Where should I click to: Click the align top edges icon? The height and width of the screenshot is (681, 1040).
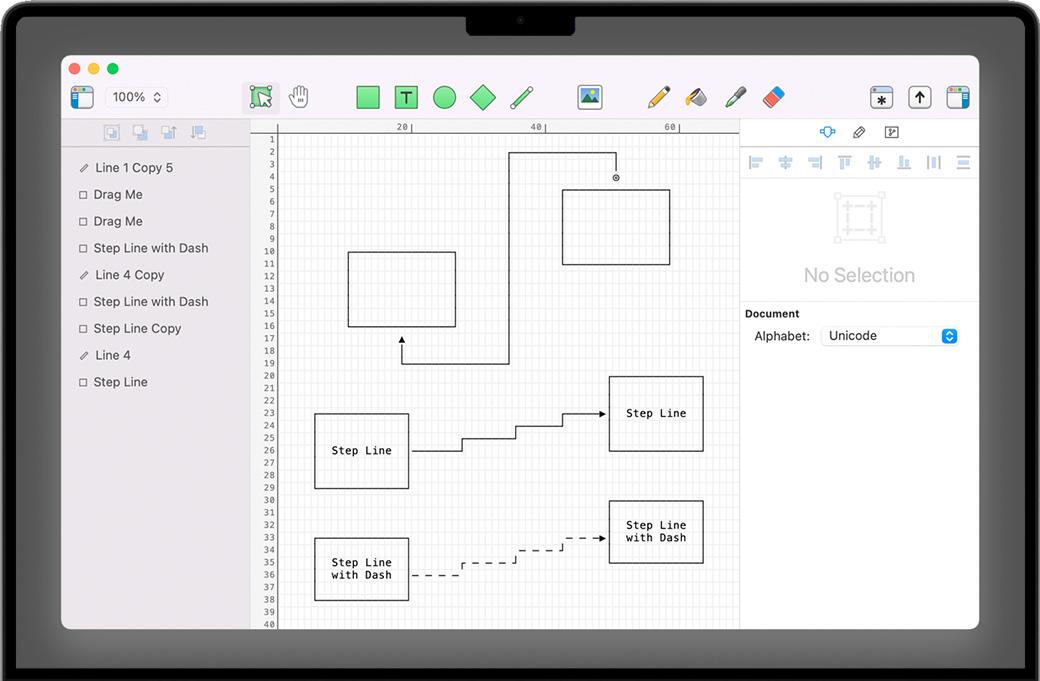click(844, 162)
